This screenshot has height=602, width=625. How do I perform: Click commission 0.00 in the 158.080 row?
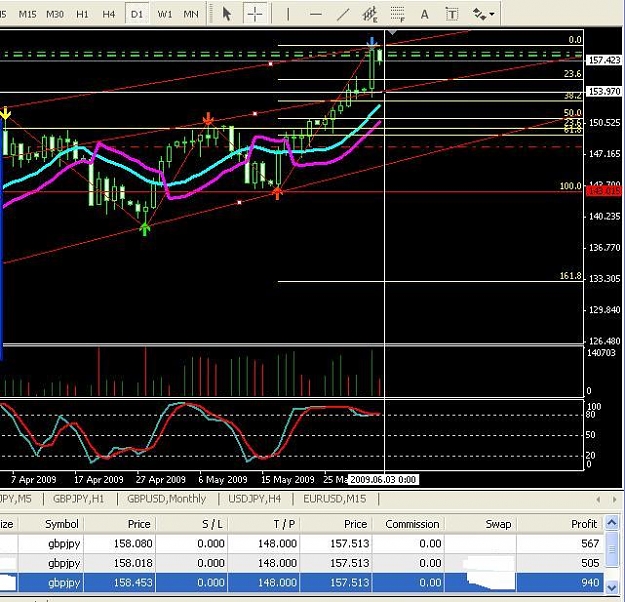coord(430,543)
